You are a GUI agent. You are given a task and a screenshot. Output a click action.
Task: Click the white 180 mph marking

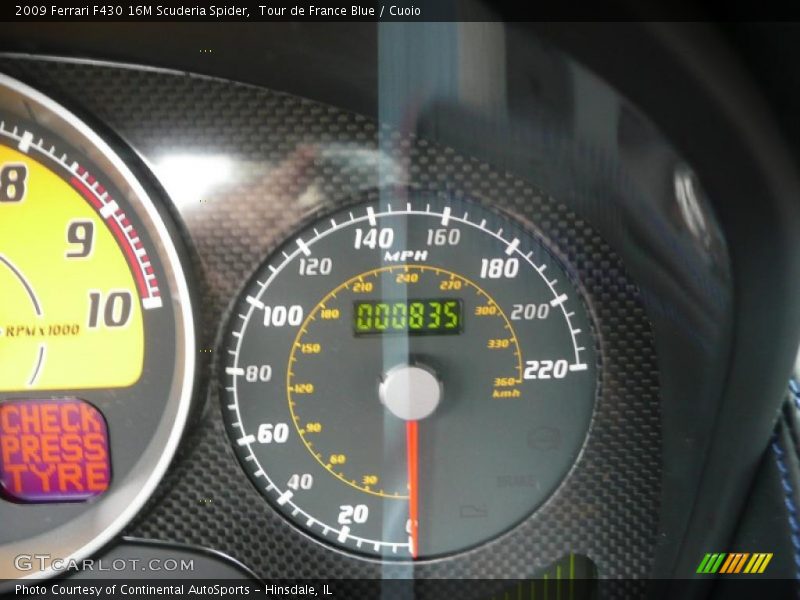click(x=499, y=268)
